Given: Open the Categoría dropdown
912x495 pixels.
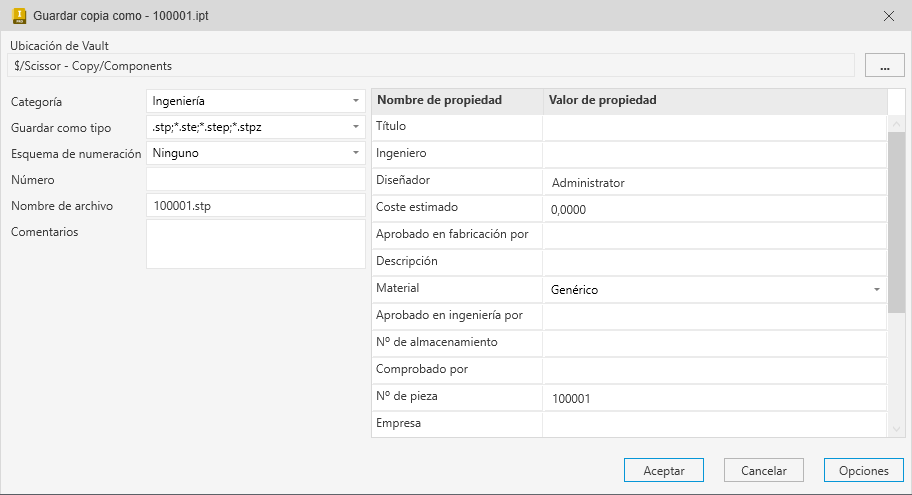Looking at the screenshot, I should point(356,101).
